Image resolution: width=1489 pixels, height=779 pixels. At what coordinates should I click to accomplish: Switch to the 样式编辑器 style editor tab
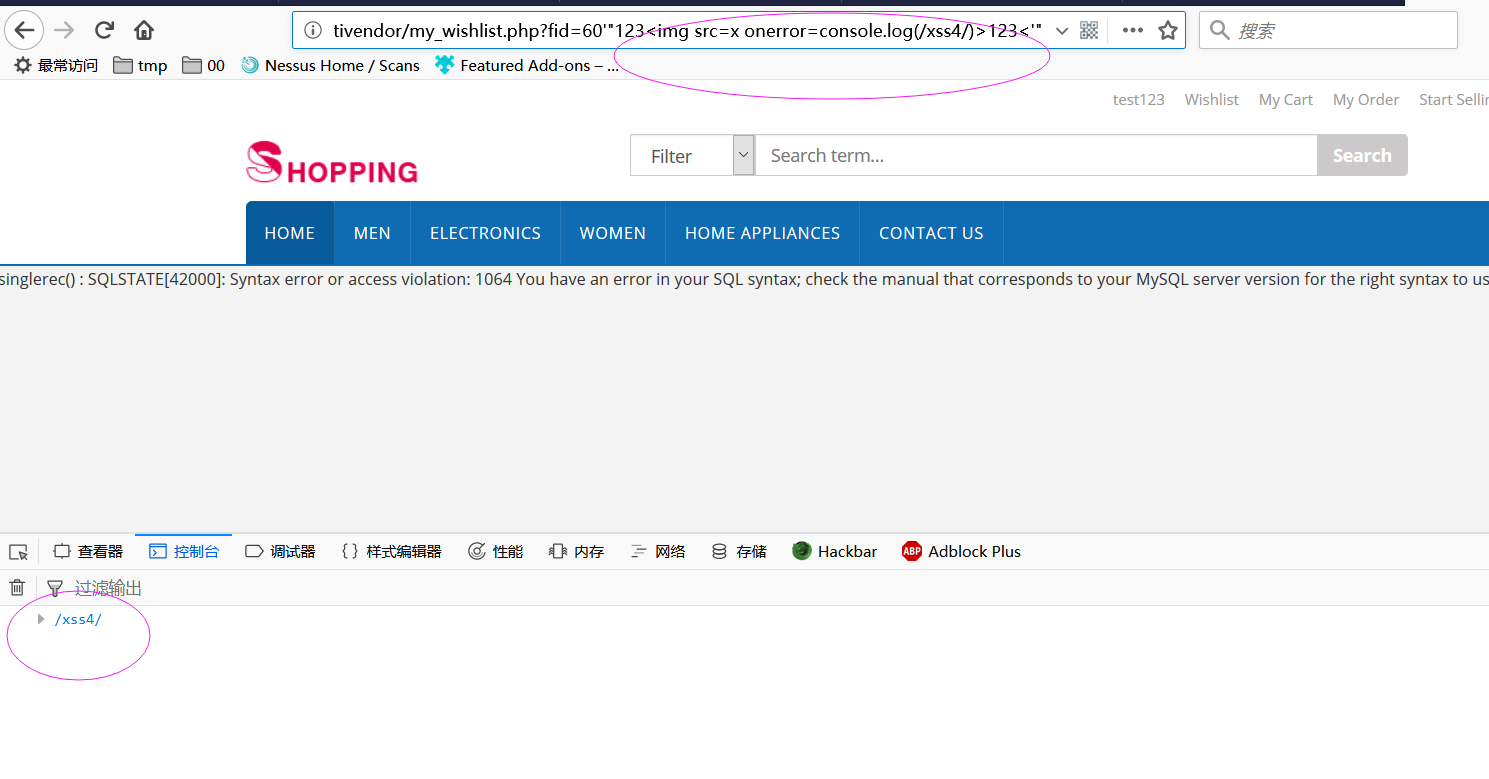tap(391, 552)
